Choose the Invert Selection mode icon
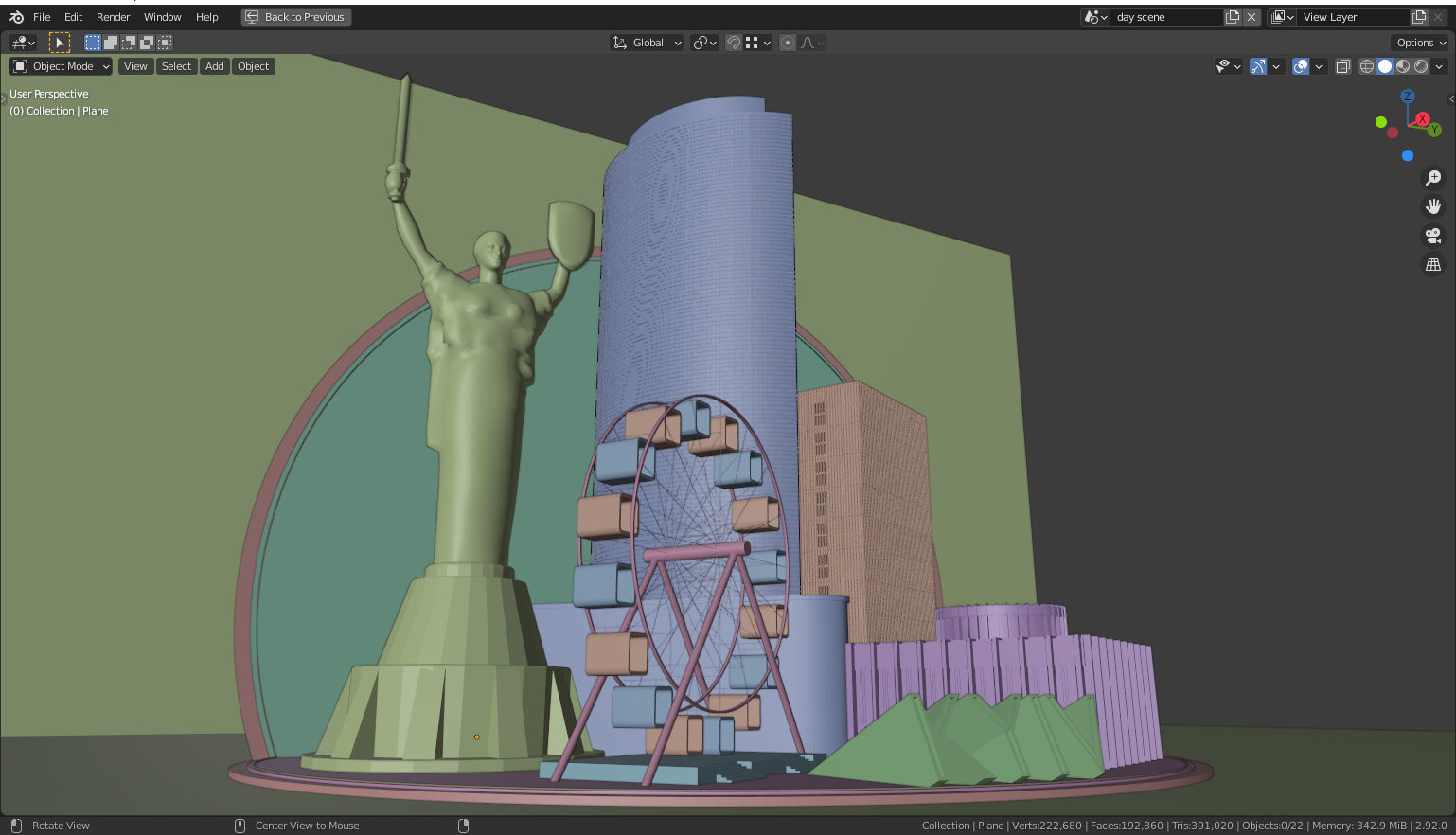 pyautogui.click(x=147, y=43)
